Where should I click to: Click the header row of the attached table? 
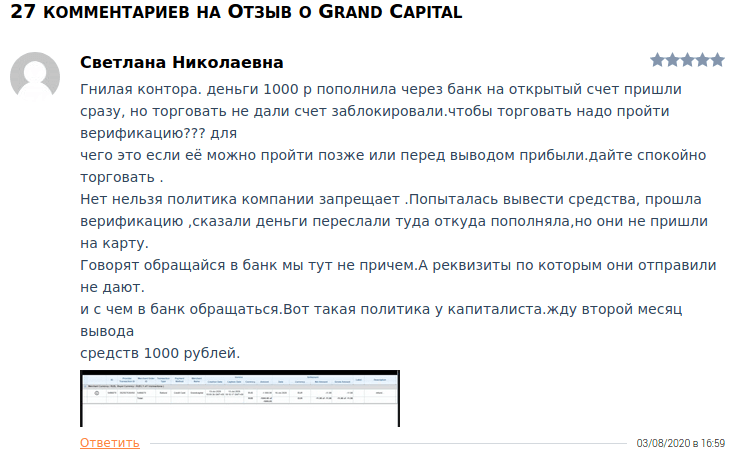pyautogui.click(x=240, y=381)
